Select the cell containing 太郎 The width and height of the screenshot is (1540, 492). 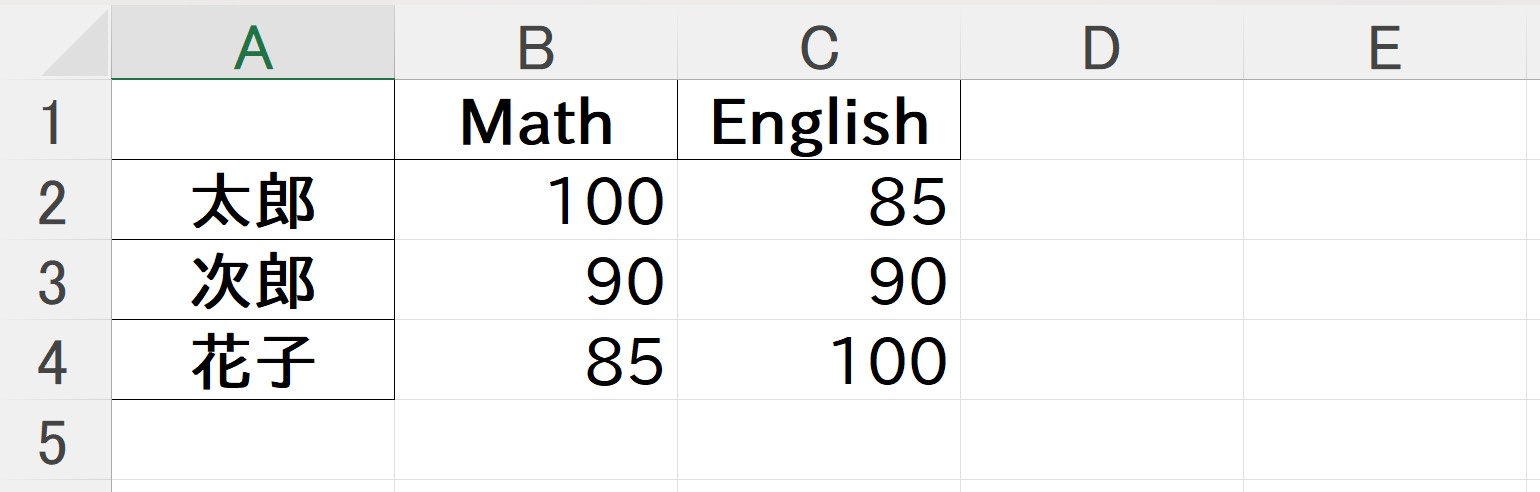[253, 200]
